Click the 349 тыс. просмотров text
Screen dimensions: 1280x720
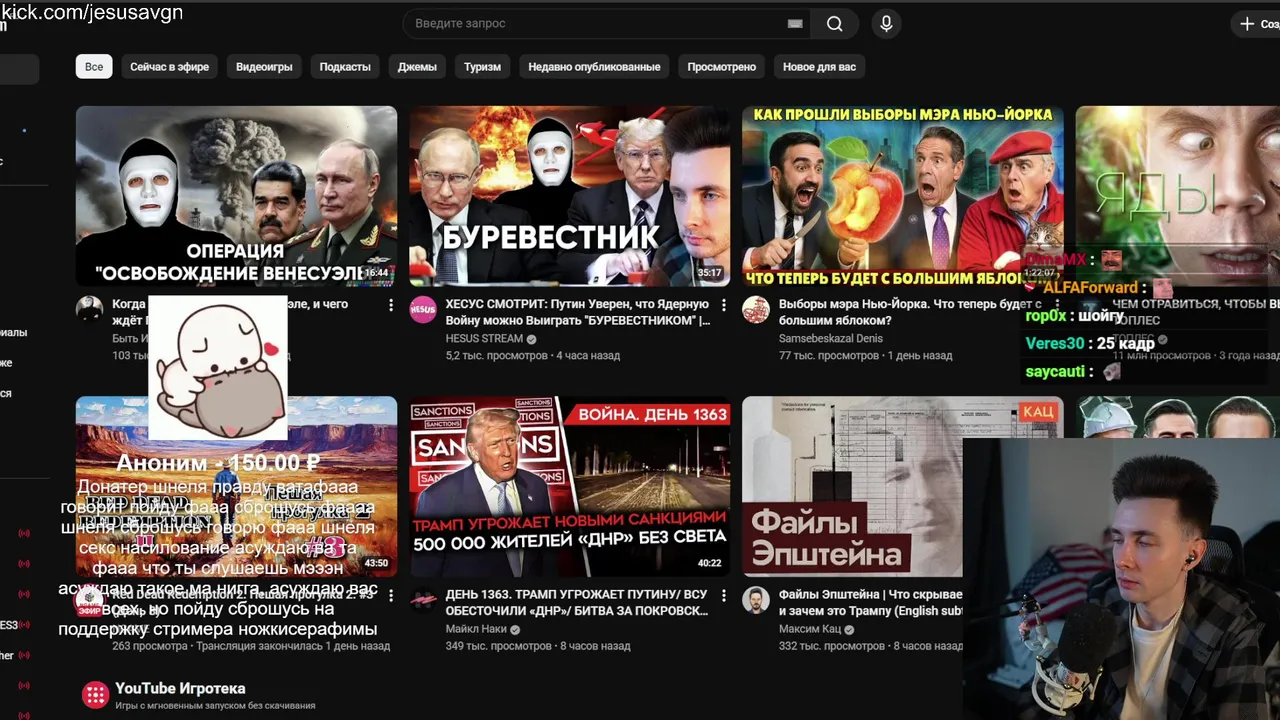point(498,646)
